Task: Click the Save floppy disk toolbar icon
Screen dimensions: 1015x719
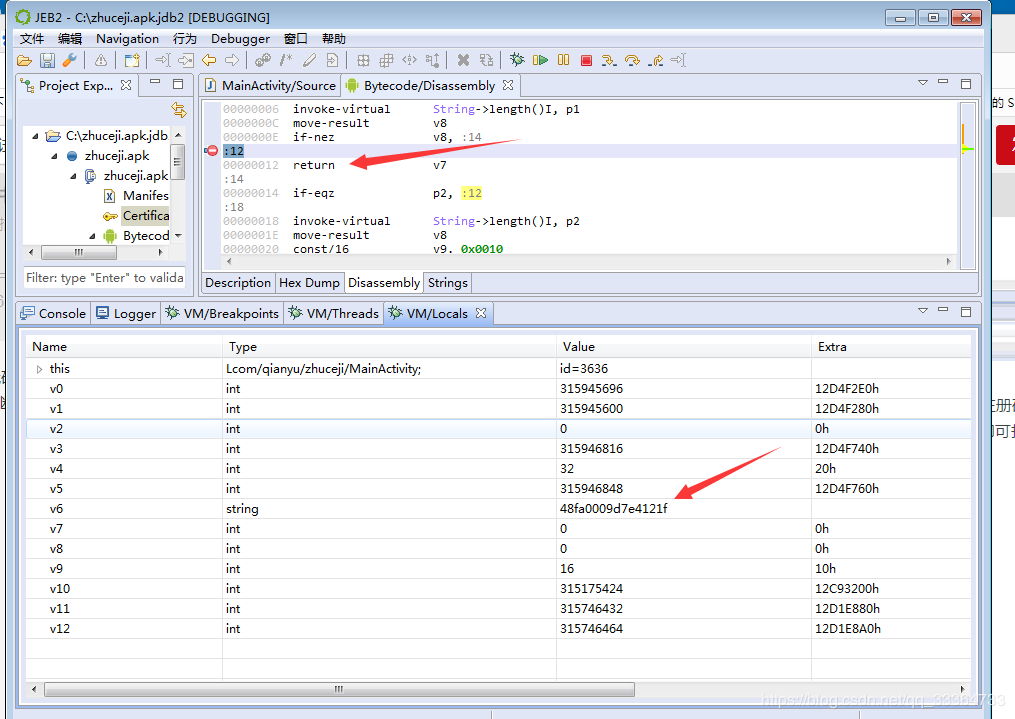Action: point(47,61)
